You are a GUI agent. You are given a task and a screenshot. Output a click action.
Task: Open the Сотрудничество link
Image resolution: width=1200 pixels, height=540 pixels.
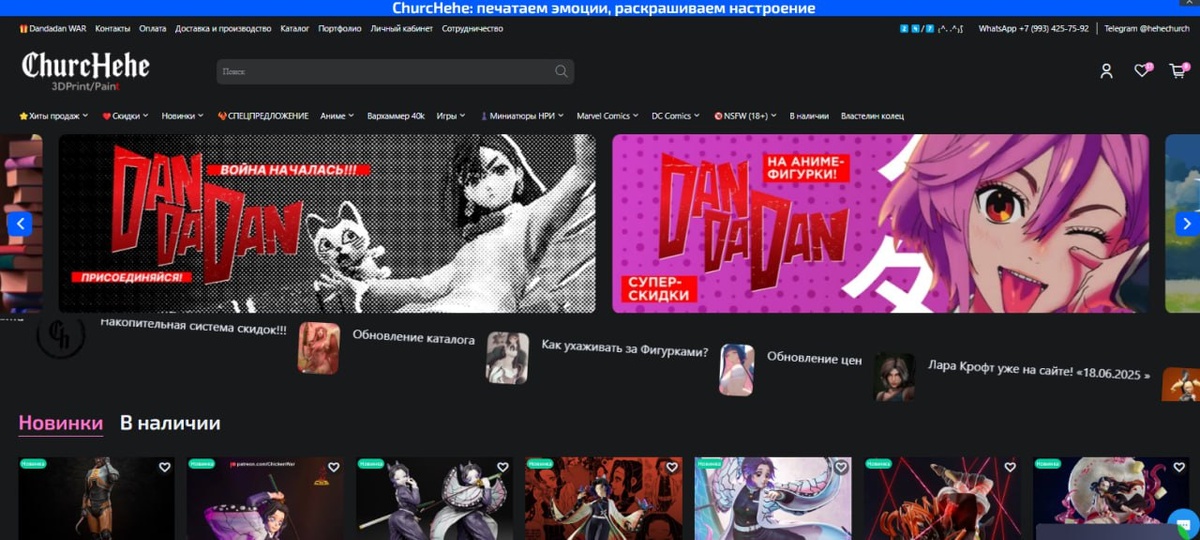[472, 29]
